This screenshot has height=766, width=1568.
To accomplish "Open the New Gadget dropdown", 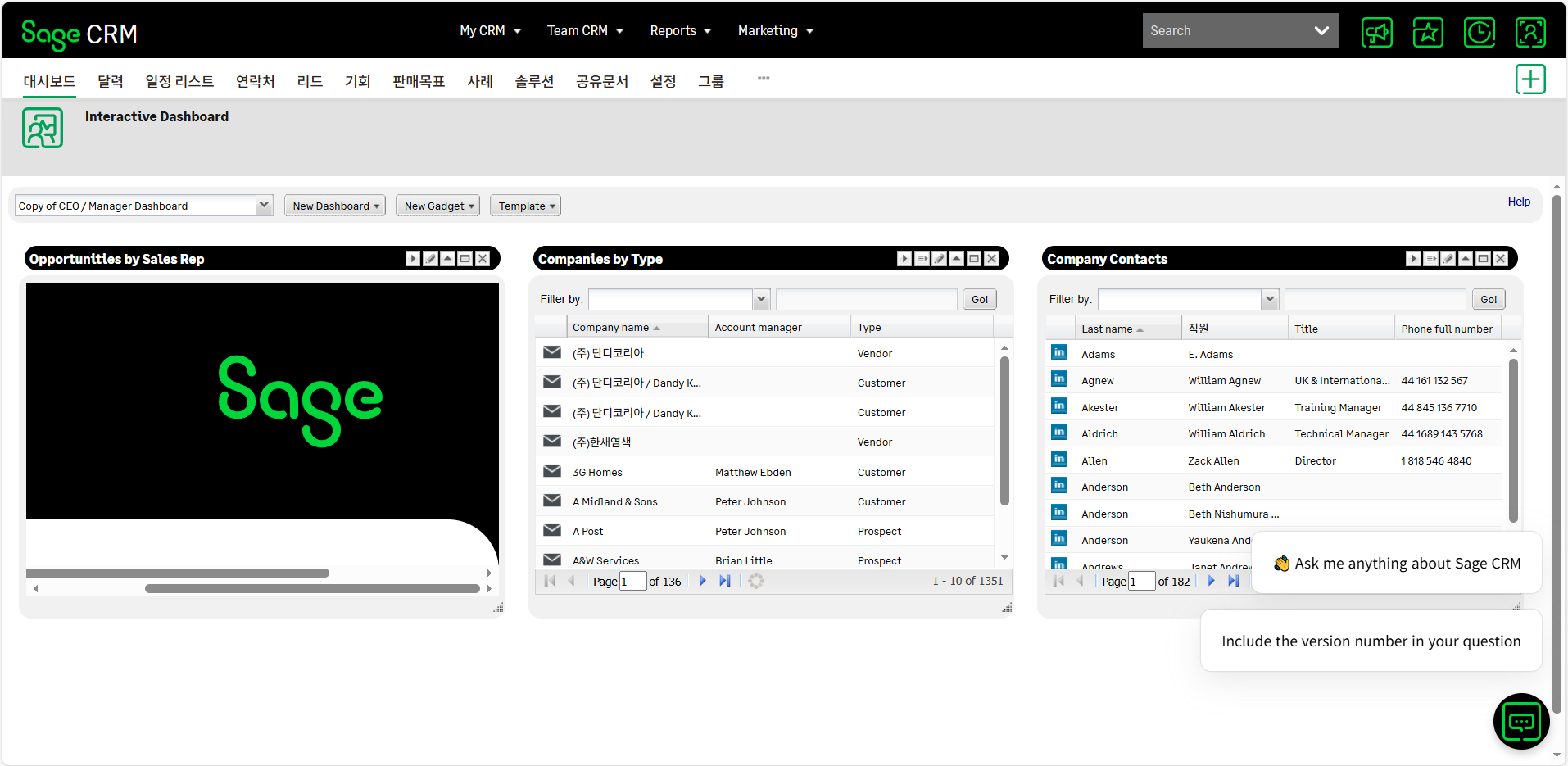I will click(x=437, y=206).
